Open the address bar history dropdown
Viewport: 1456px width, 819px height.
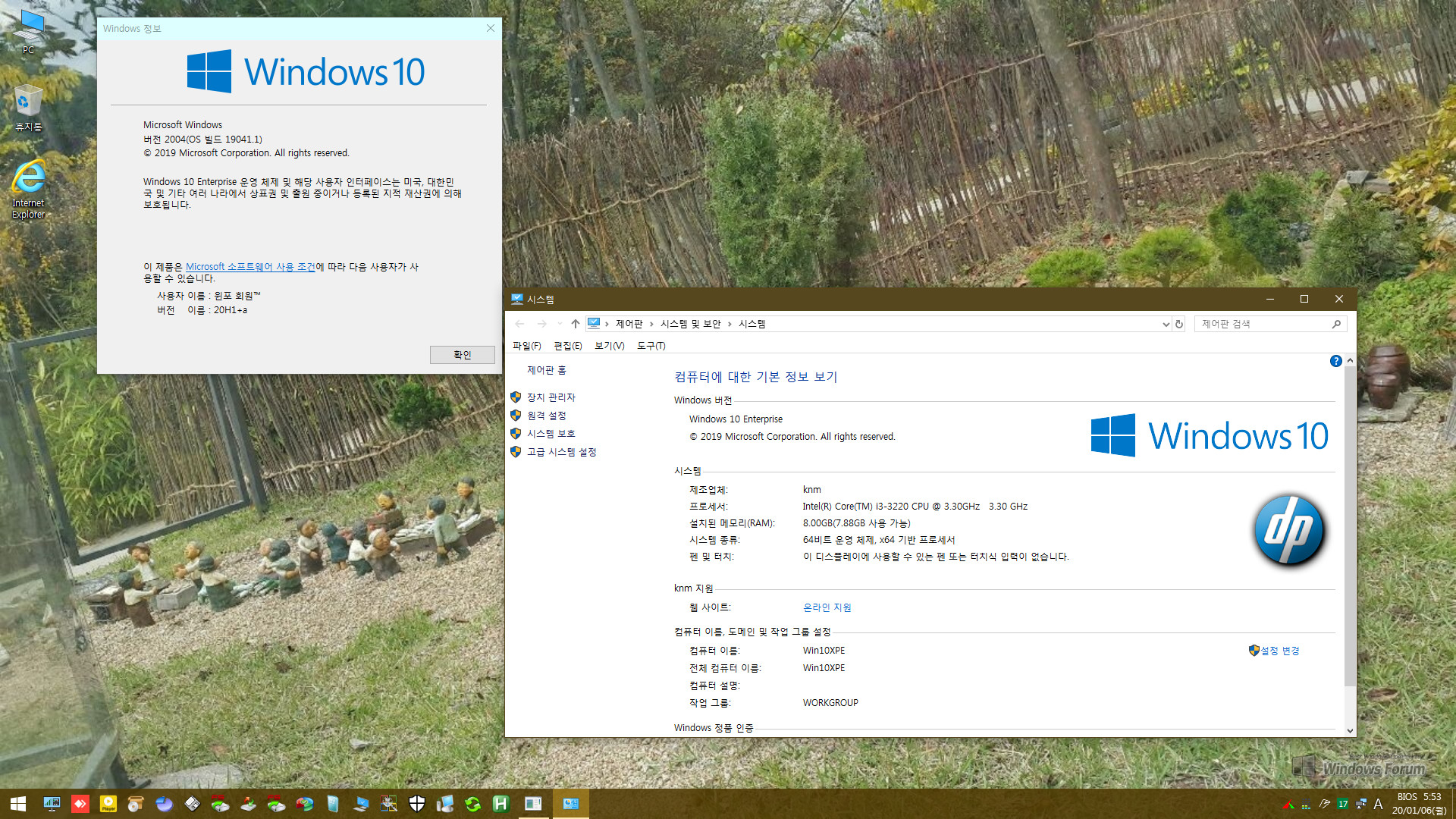tap(1166, 324)
